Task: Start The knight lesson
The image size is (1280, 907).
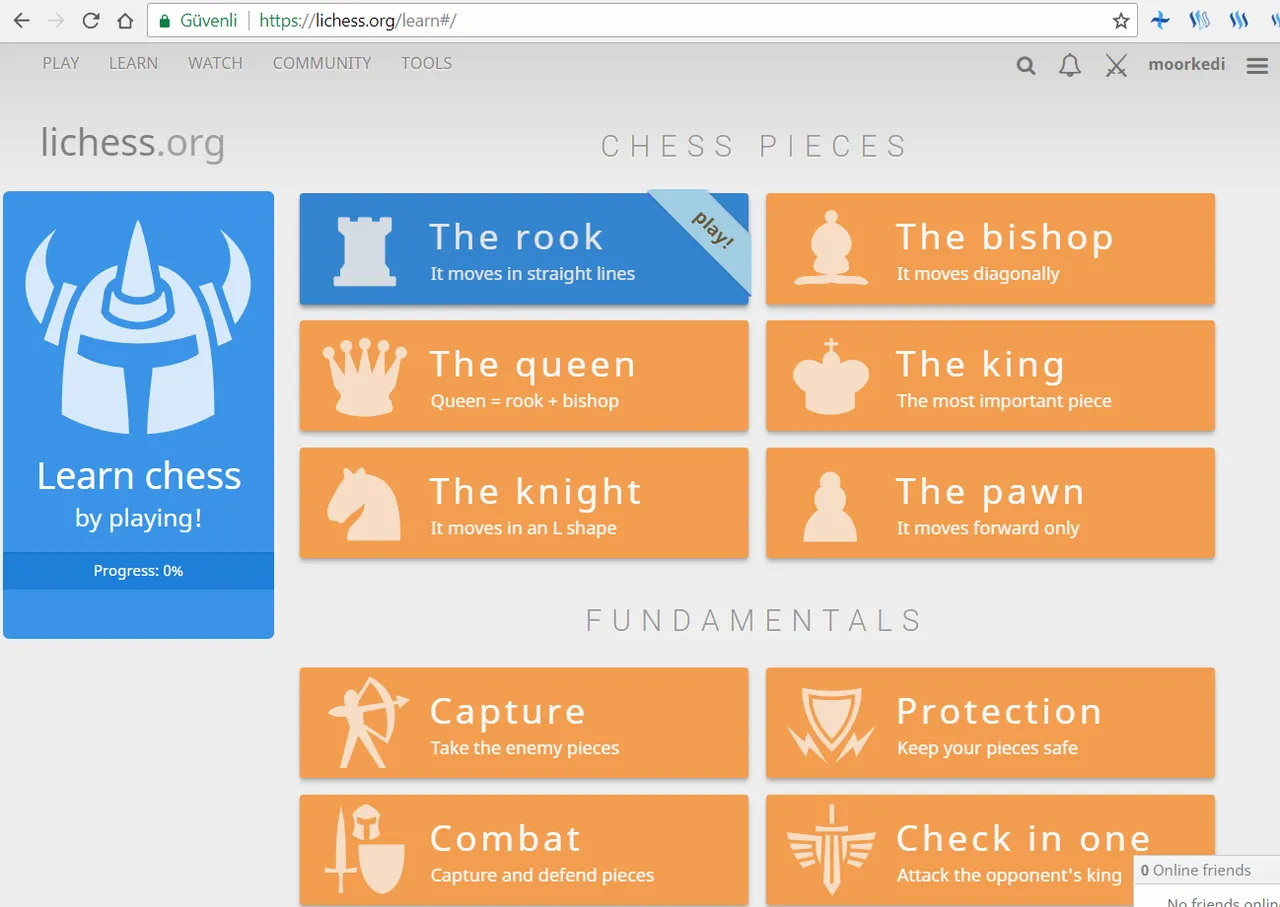Action: click(524, 503)
